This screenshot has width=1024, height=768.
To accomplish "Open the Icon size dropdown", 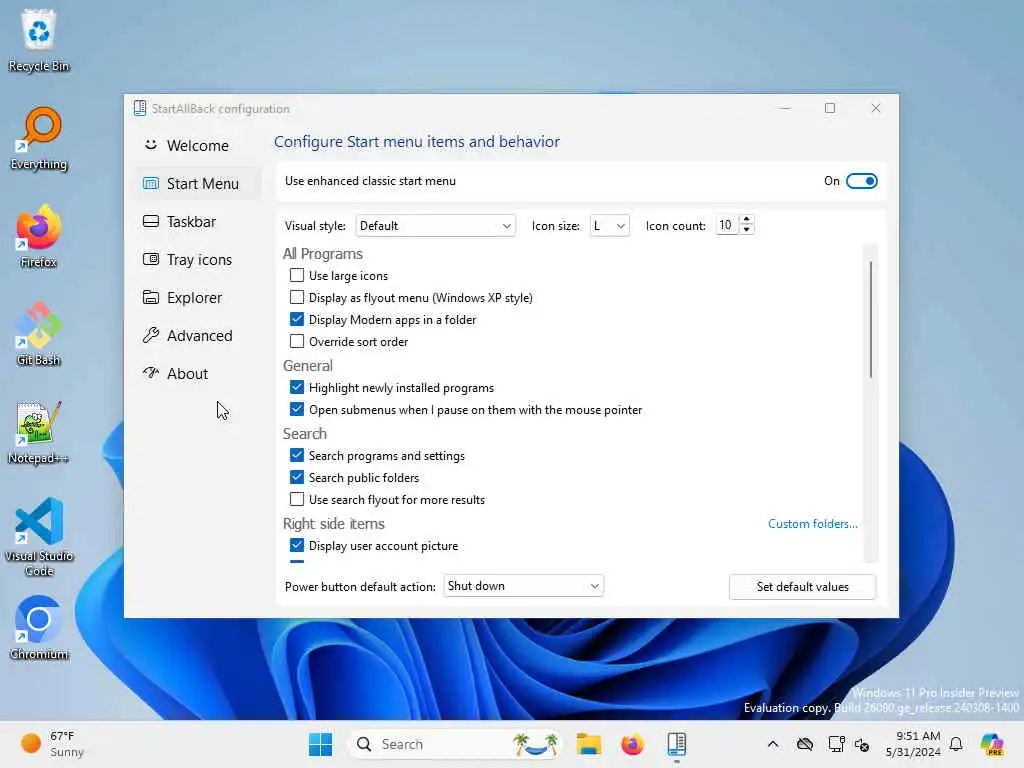I will click(609, 225).
